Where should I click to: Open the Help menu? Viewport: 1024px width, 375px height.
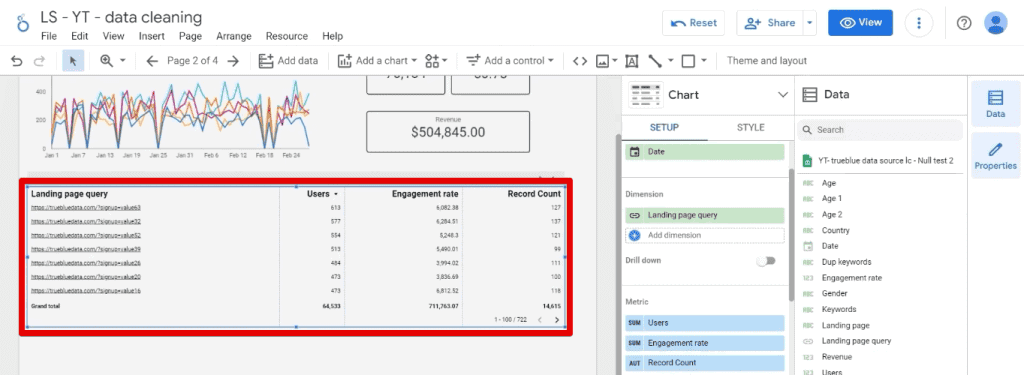332,37
